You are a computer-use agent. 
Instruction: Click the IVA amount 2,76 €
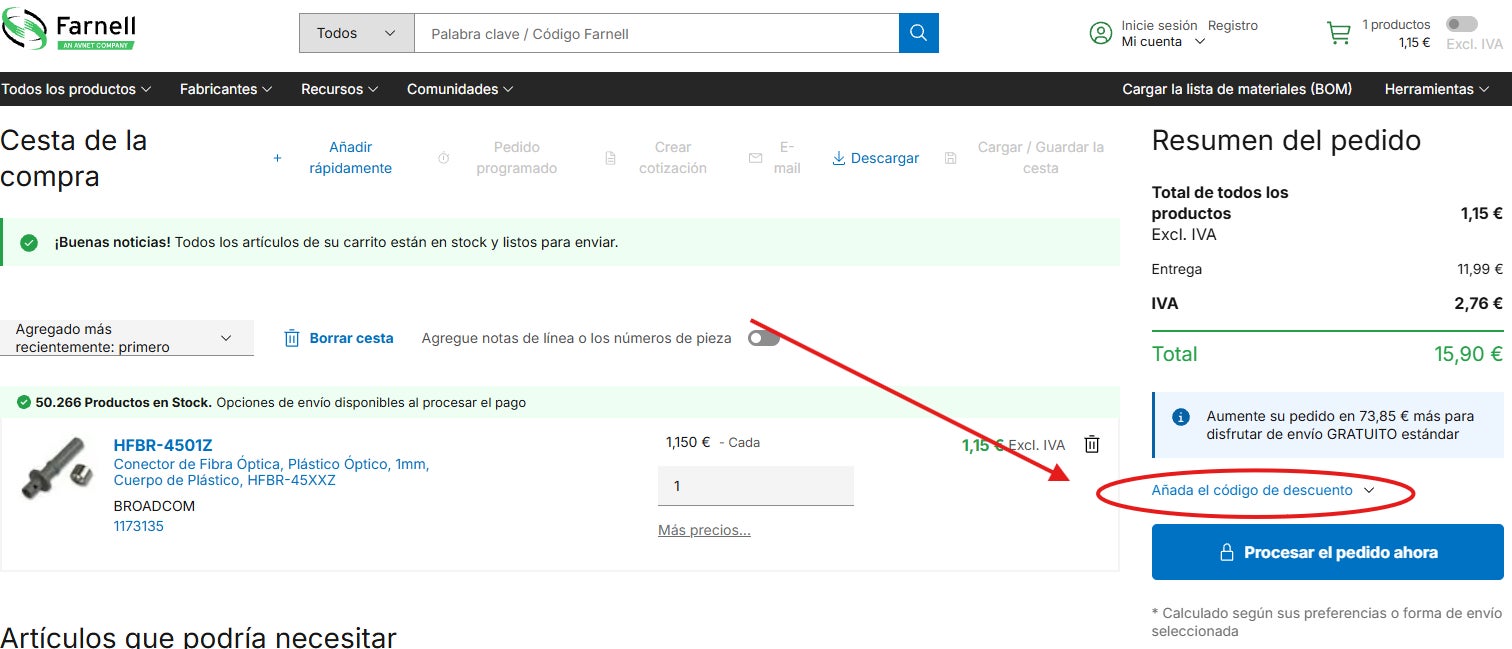1478,303
